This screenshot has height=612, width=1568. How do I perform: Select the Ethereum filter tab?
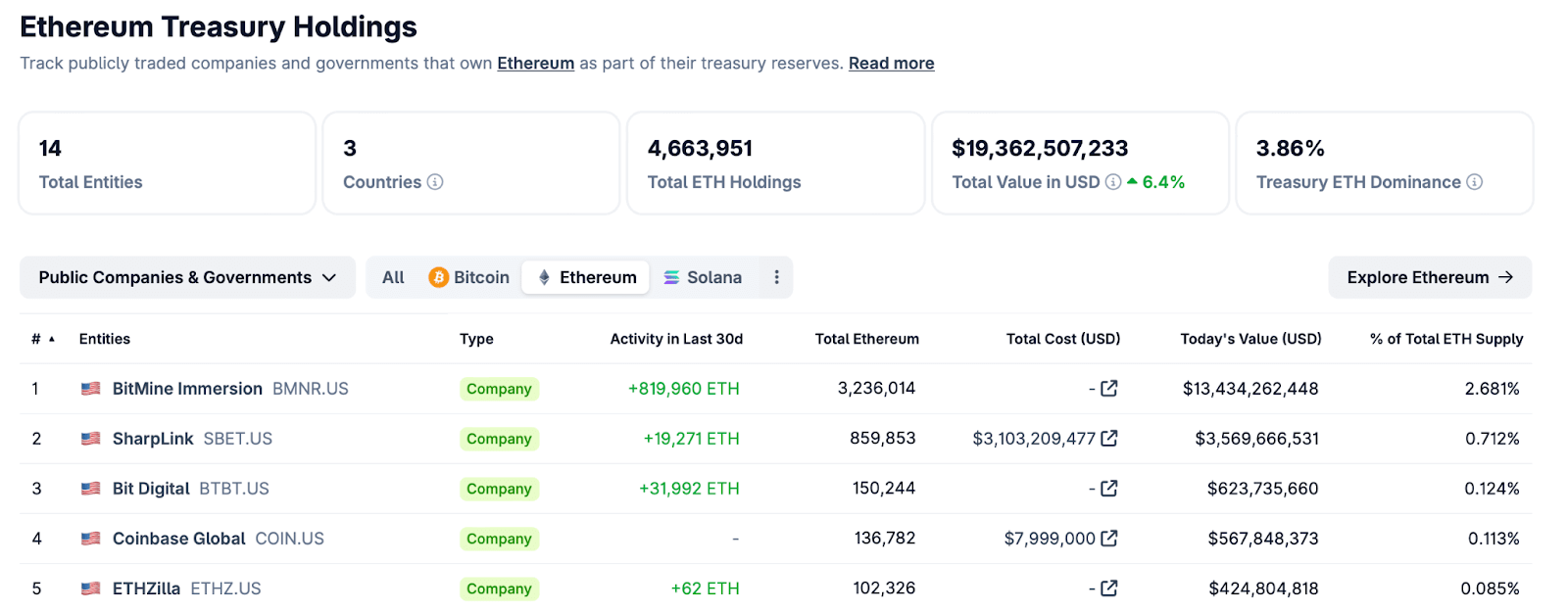point(586,277)
